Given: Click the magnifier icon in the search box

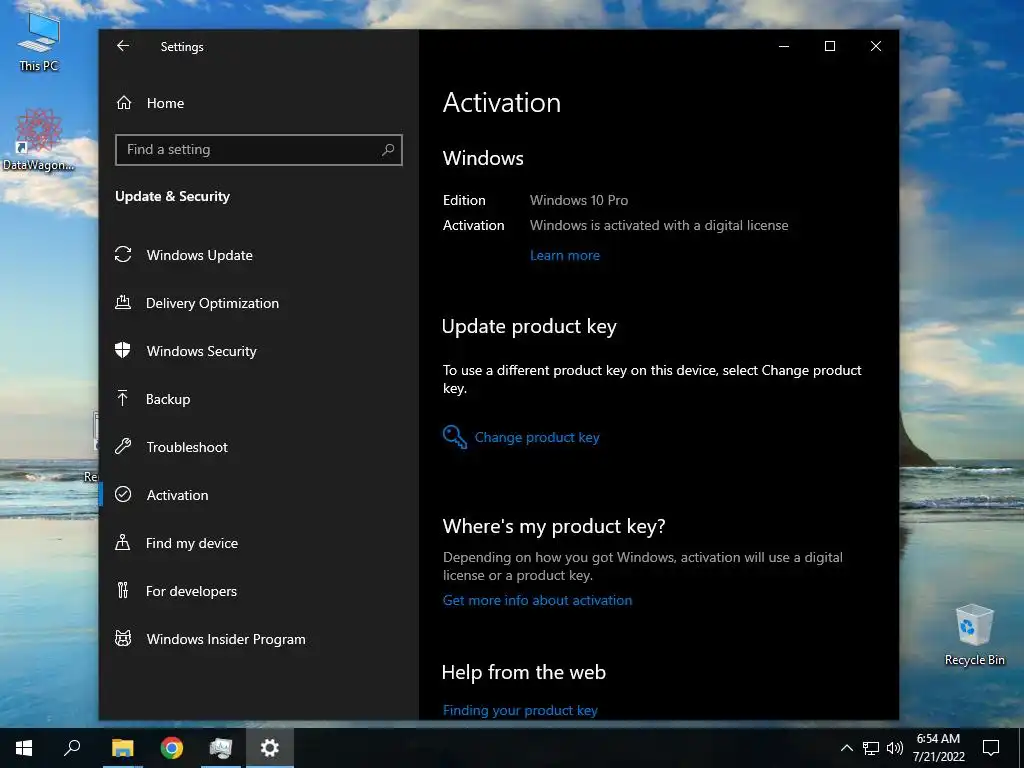Looking at the screenshot, I should [x=388, y=150].
